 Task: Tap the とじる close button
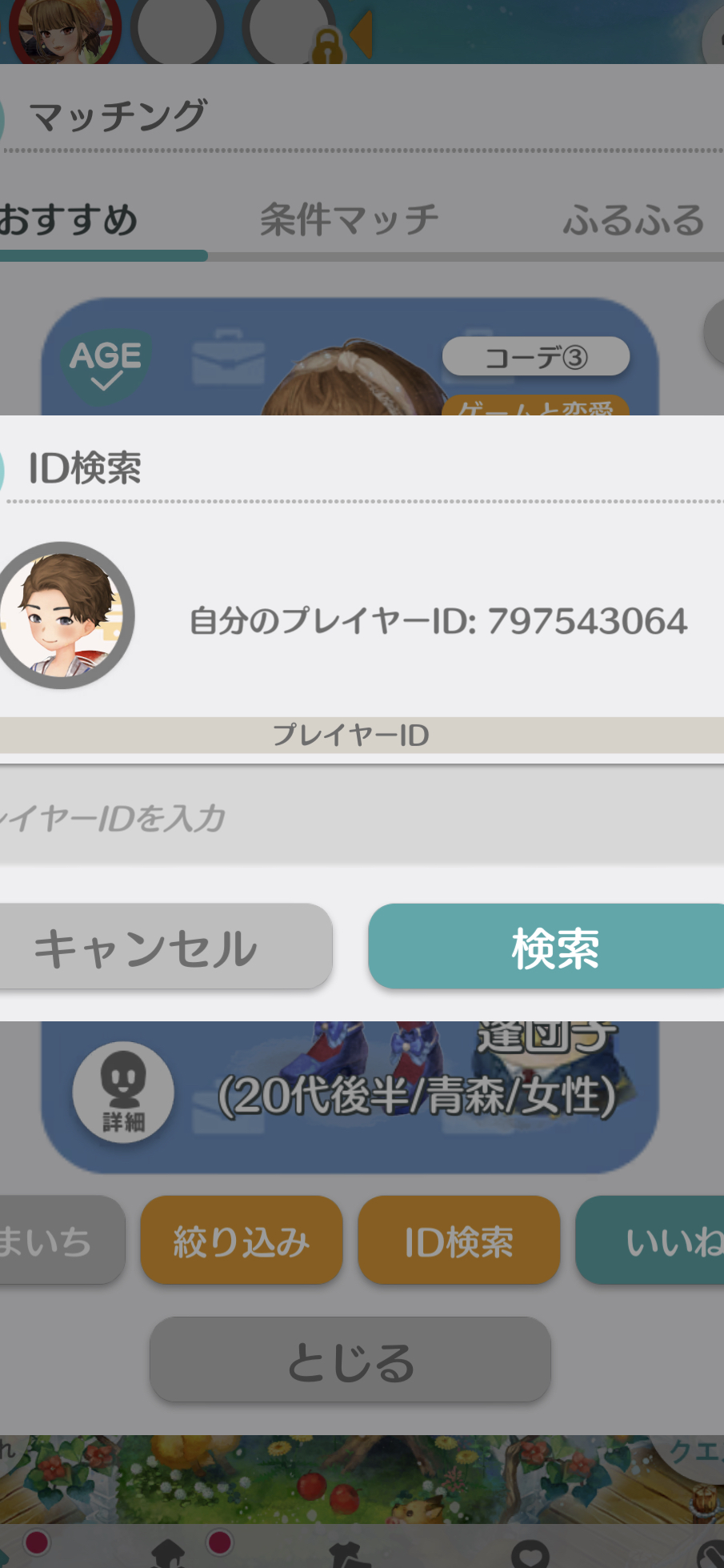point(350,1360)
